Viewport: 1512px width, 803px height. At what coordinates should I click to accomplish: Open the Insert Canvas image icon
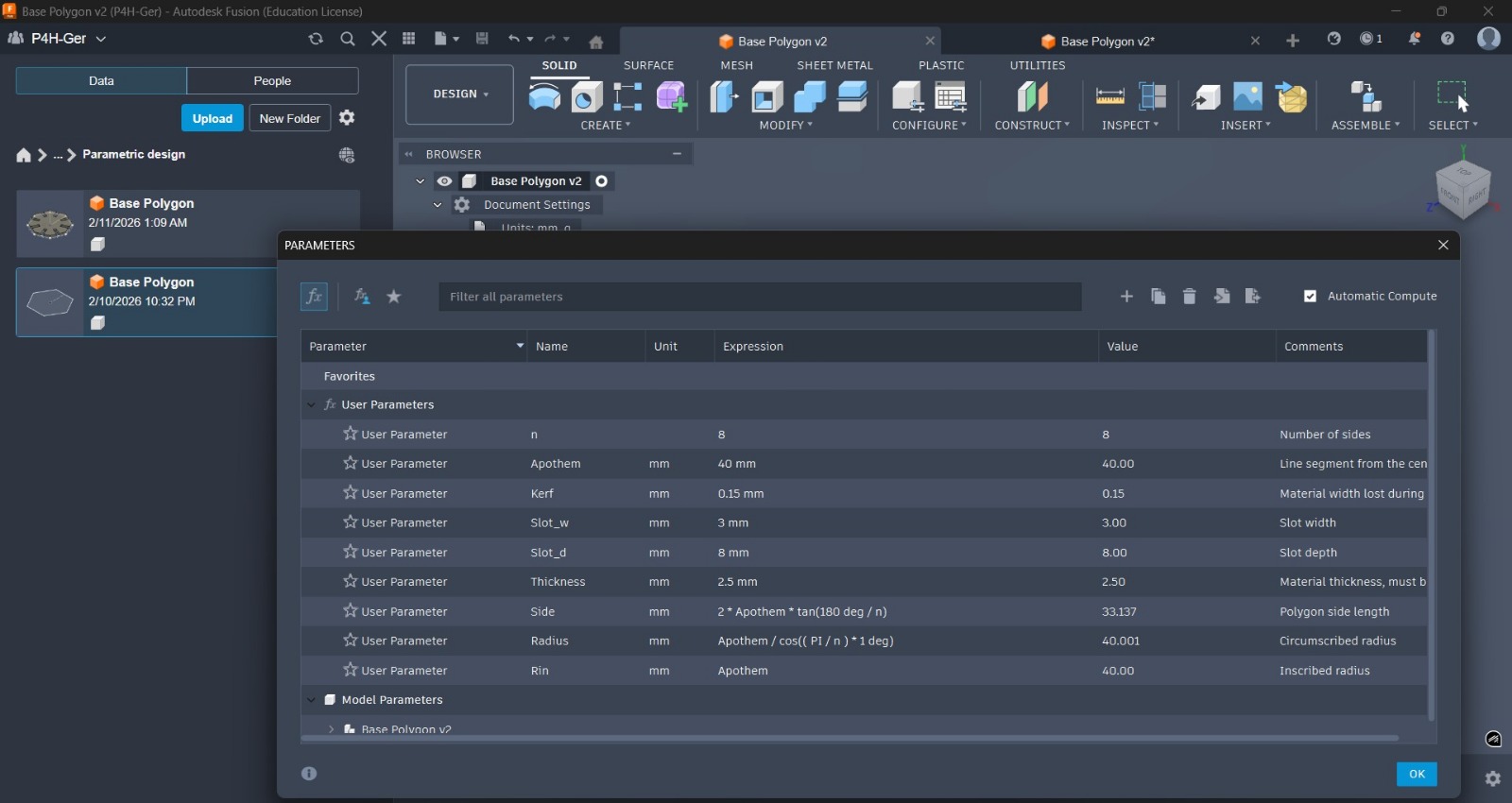[x=1247, y=96]
